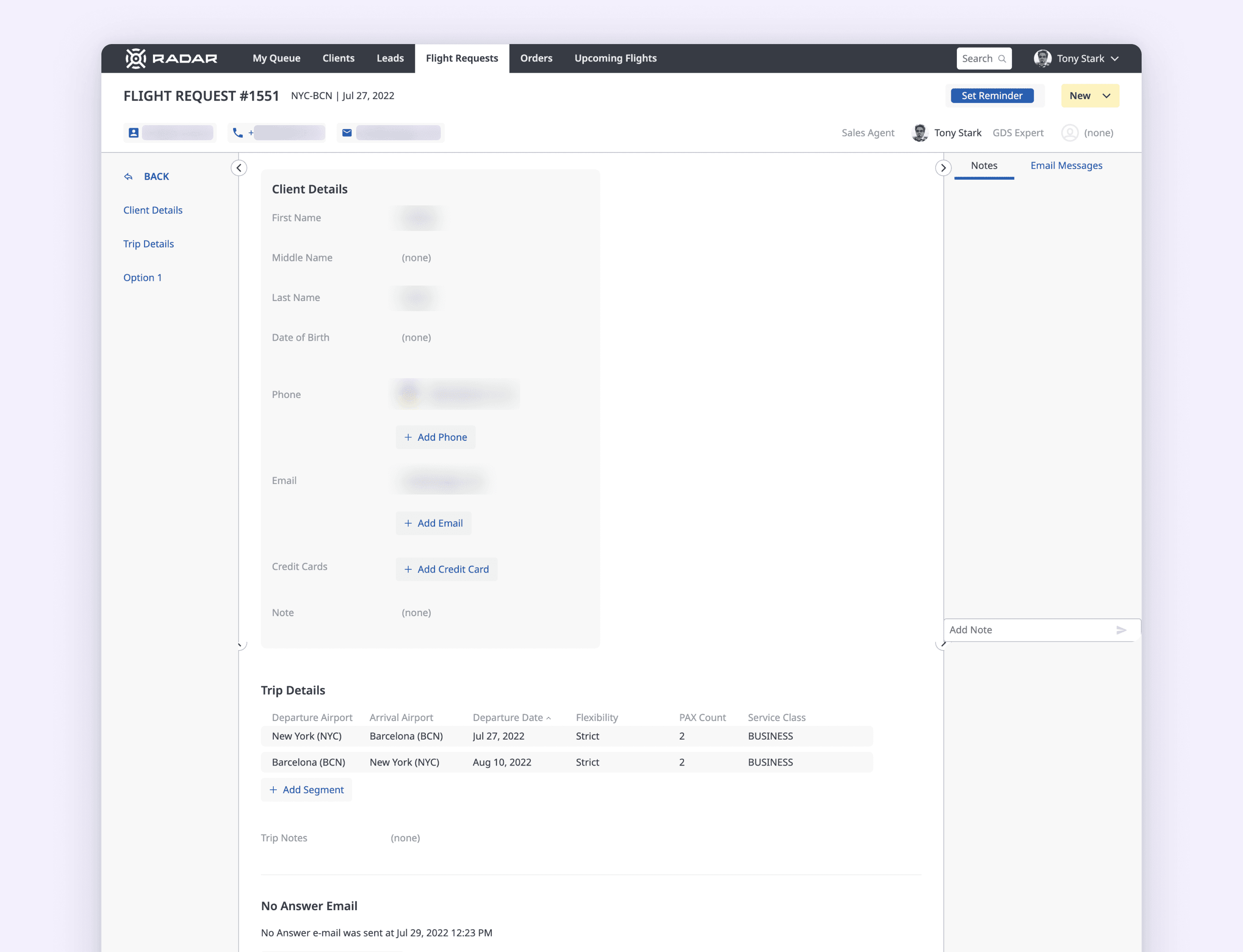Click the magnifier icon in Search box
The width and height of the screenshot is (1243, 952).
click(1001, 59)
